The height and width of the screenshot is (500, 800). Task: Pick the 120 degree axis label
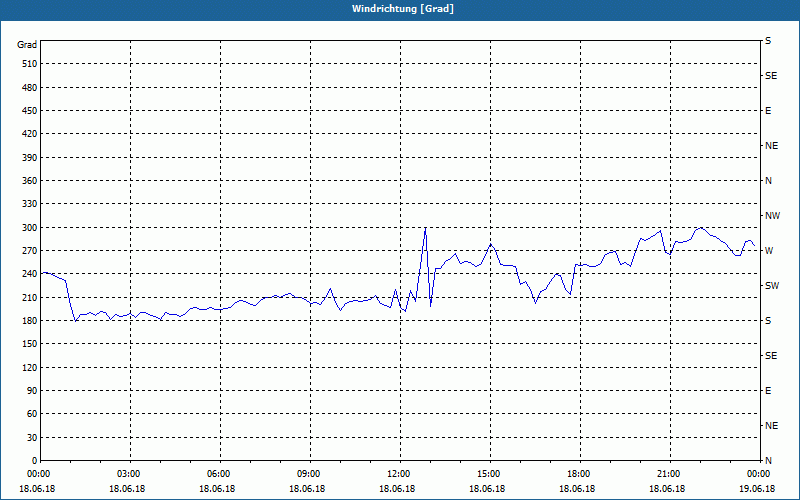point(30,367)
